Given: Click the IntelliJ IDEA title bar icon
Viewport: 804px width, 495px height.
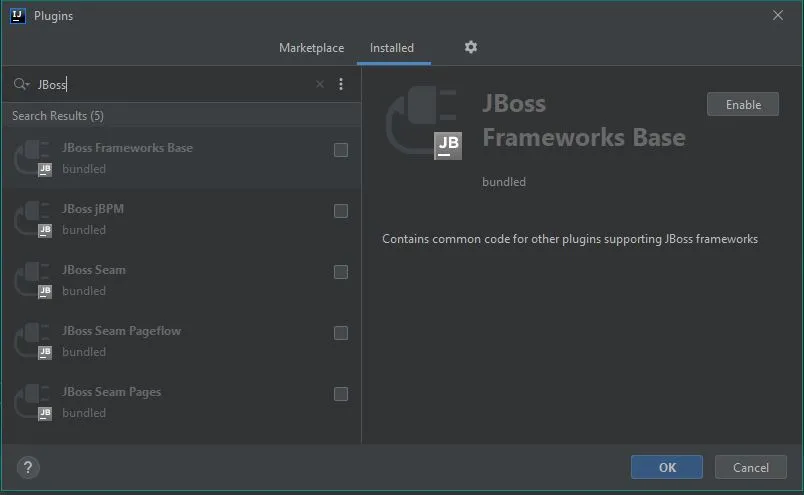Looking at the screenshot, I should (x=17, y=16).
